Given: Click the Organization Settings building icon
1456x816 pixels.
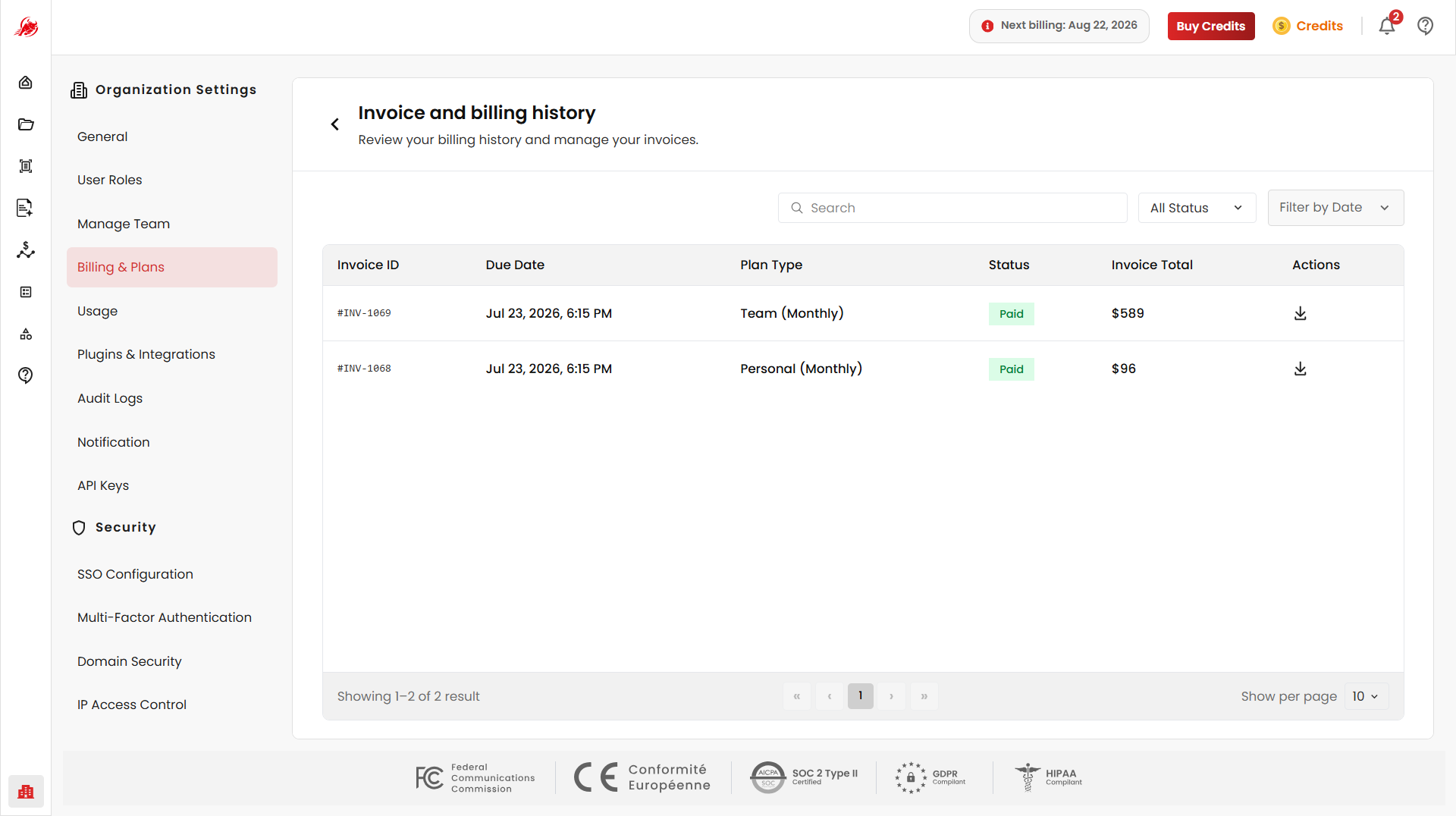Looking at the screenshot, I should [79, 90].
